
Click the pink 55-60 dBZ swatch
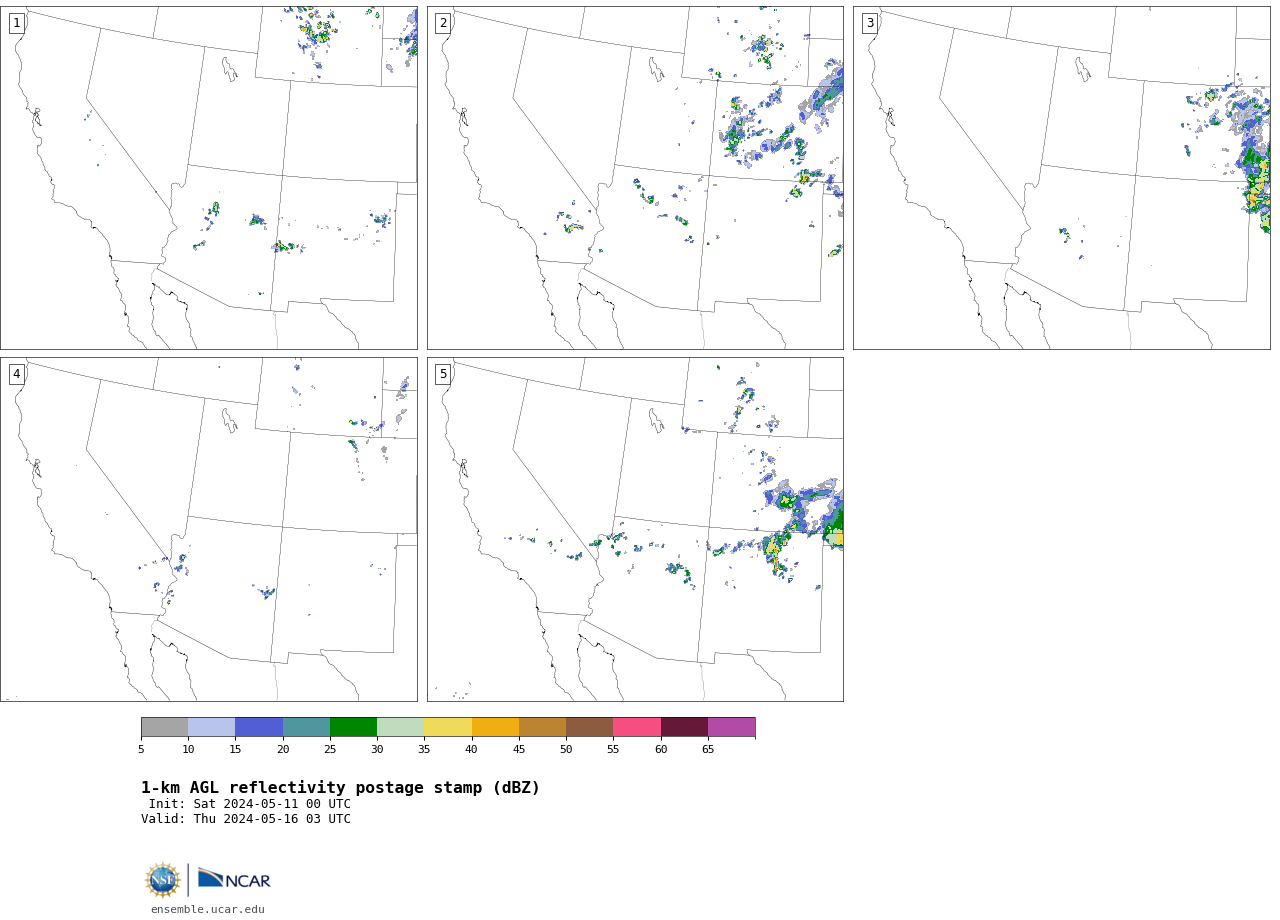637,727
